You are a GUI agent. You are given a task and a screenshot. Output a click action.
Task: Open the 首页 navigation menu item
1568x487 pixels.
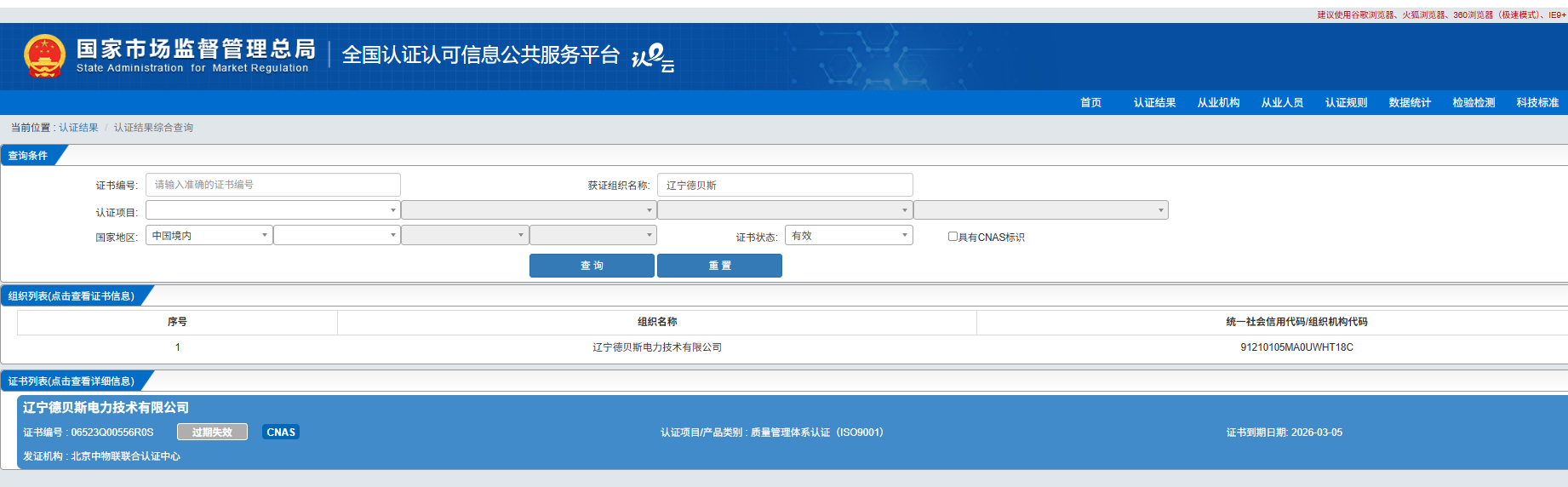(1090, 102)
